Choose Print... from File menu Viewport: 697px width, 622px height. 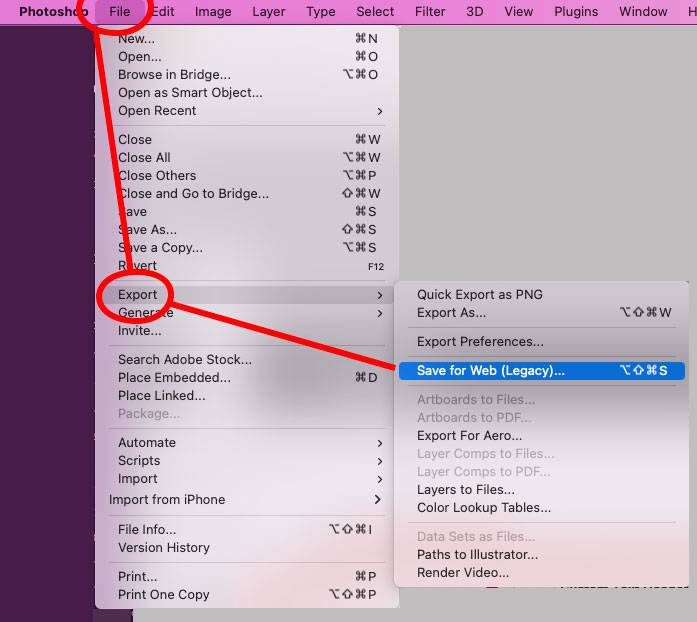(x=247, y=577)
